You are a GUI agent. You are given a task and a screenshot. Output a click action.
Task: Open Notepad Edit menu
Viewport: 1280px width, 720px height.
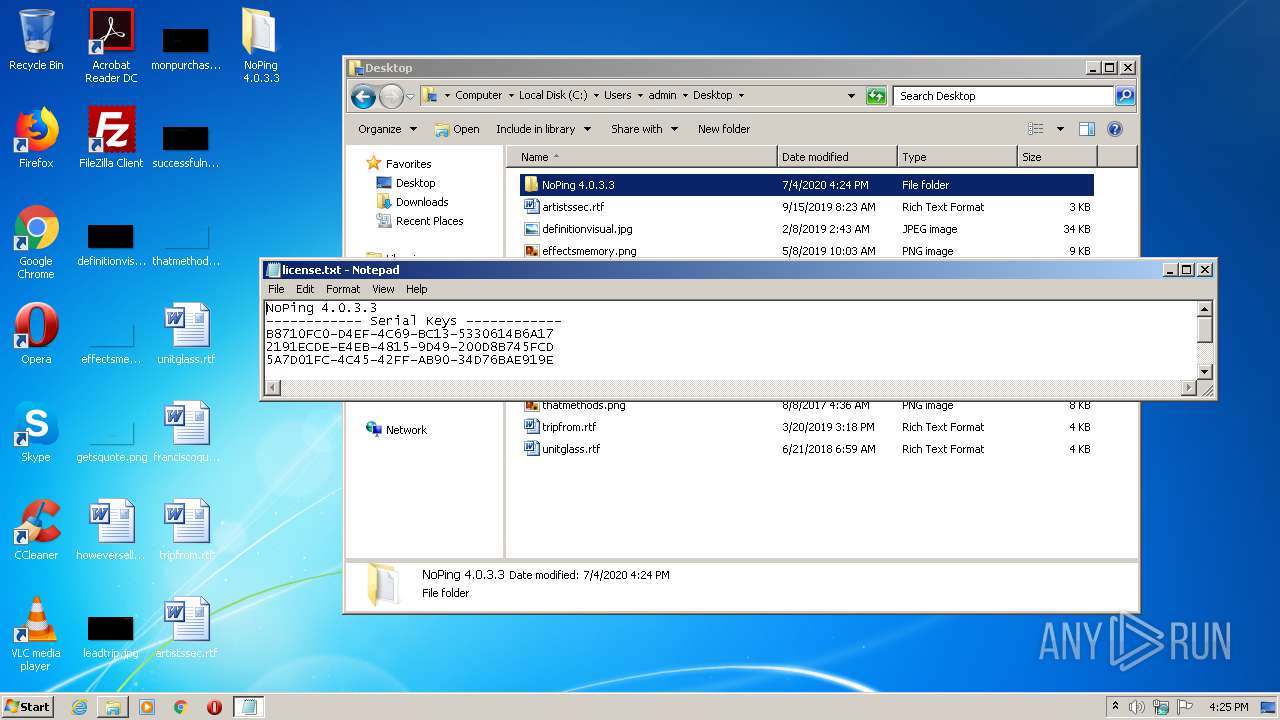click(305, 289)
